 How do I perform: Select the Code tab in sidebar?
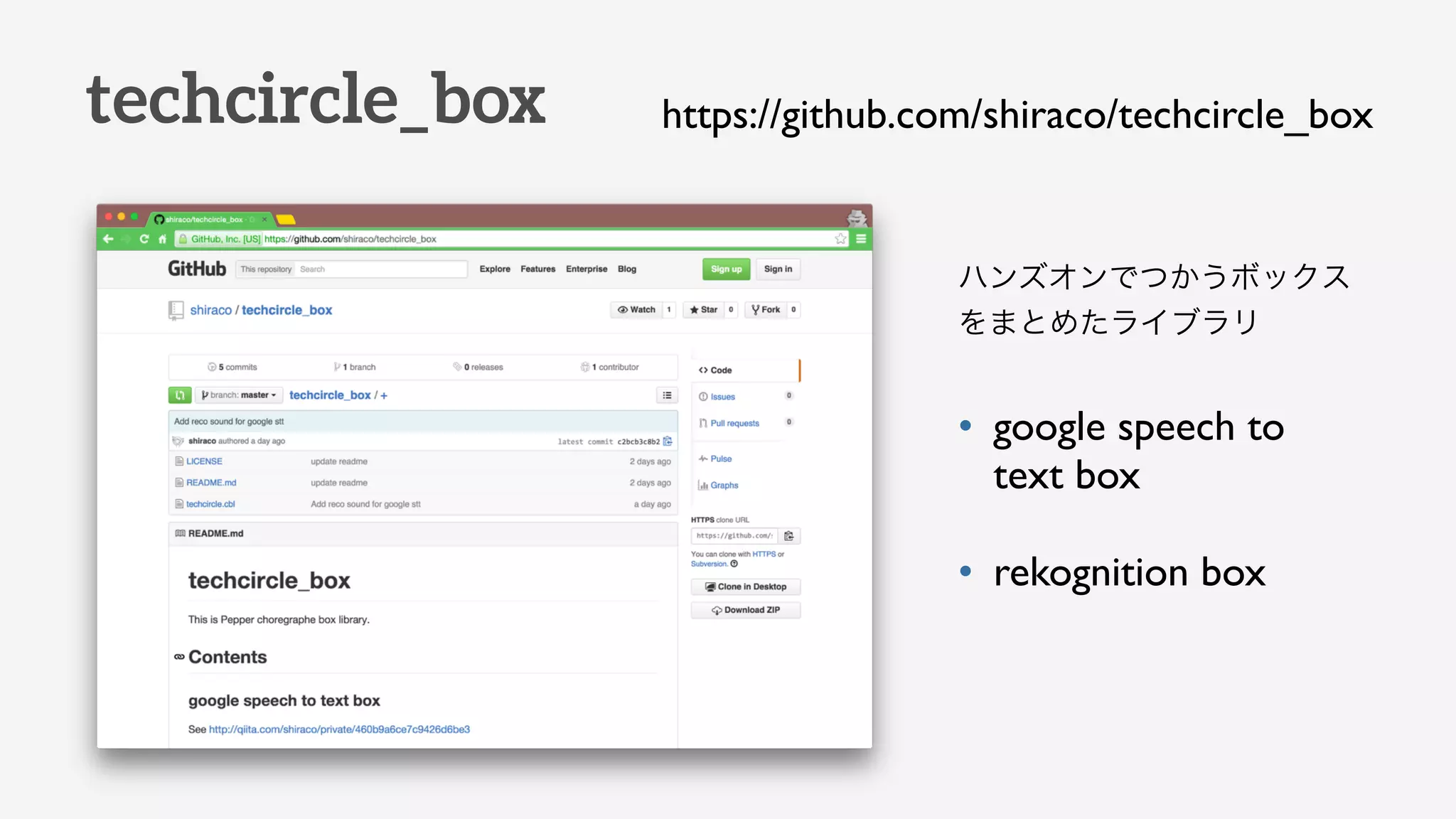746,370
